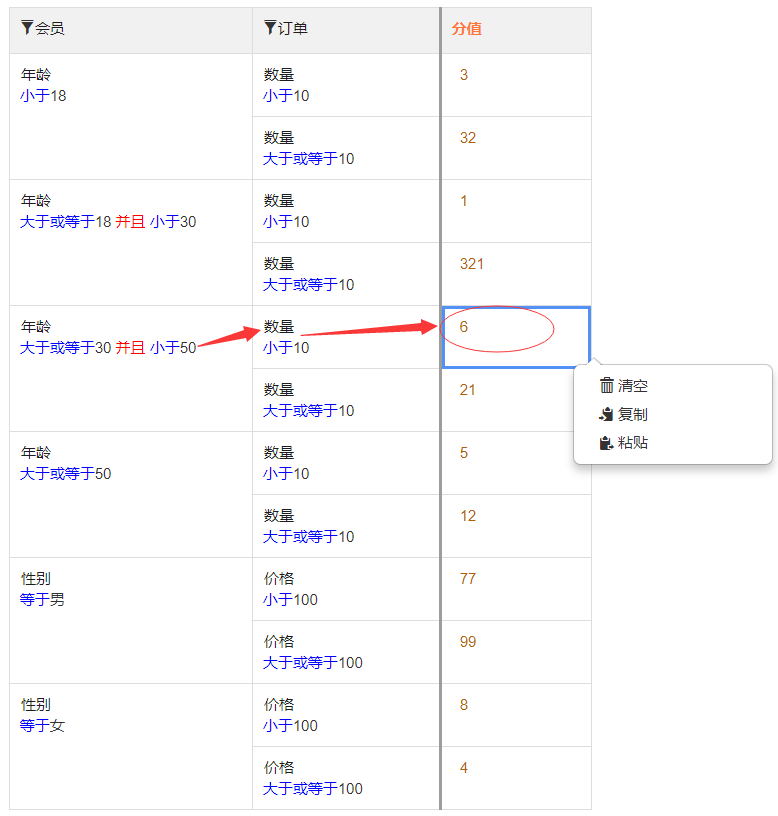Click 大于或等于100 condition beside score 99
Image resolution: width=778 pixels, height=816 pixels.
pyautogui.click(x=313, y=663)
